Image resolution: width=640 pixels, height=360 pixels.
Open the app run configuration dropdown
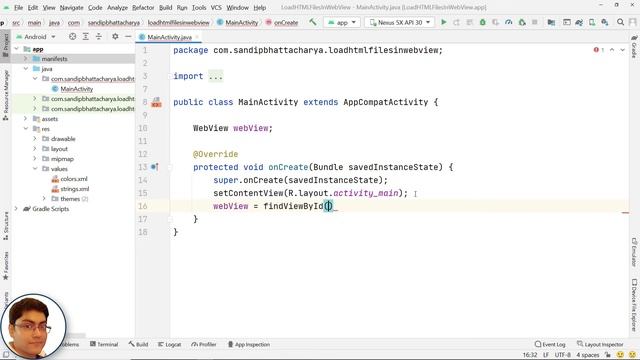point(342,22)
